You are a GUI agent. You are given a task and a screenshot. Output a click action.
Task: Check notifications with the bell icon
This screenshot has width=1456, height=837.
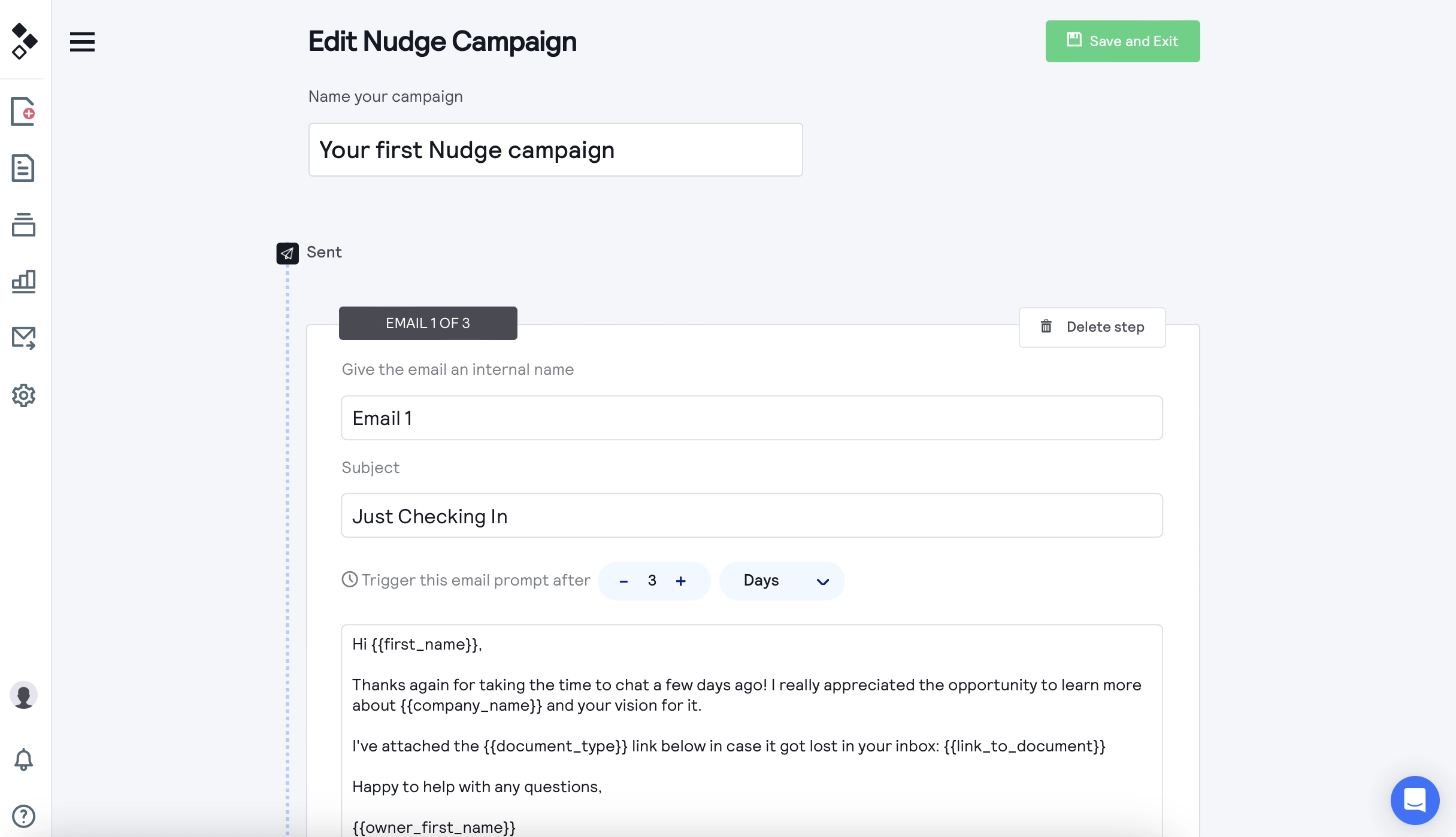pos(23,759)
